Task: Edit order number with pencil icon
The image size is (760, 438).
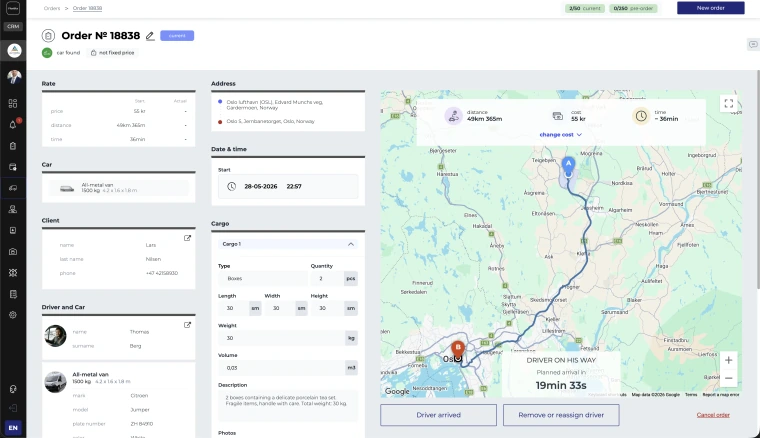Action: 150,36
